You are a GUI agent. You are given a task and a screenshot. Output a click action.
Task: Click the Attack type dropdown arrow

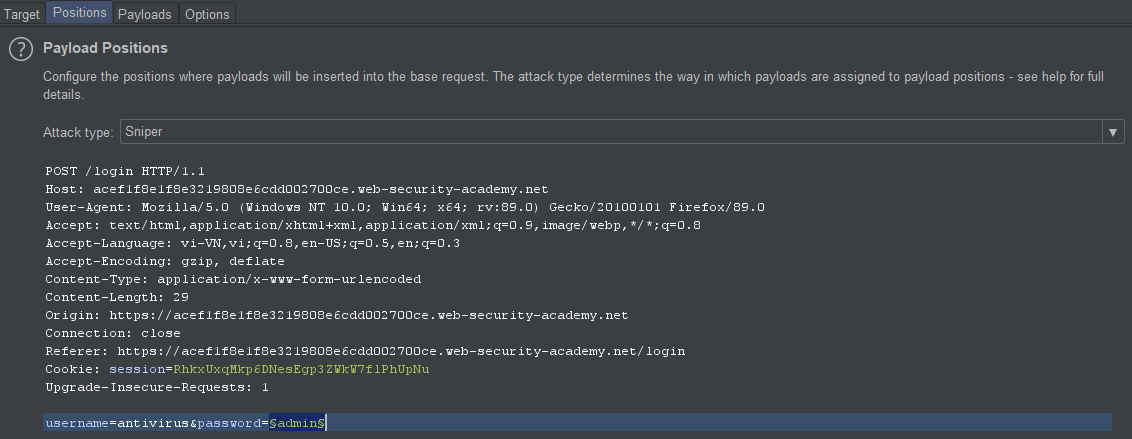[1113, 132]
